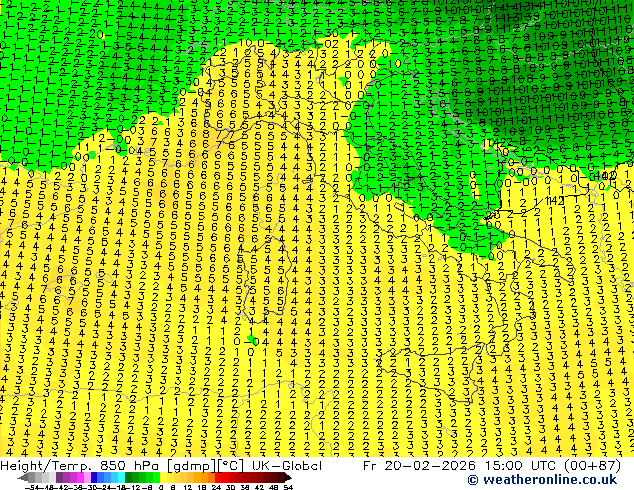This screenshot has height=490, width=634.
Task: Click the 'Fr 20-02-2026' date text
Action: point(419,466)
